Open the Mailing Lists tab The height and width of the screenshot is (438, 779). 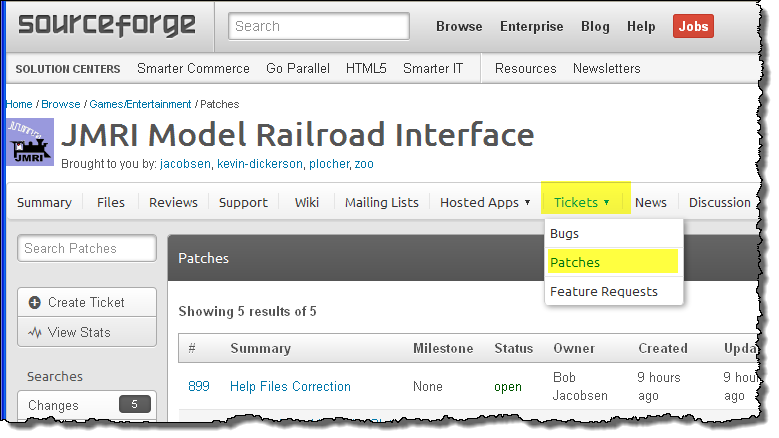point(381,202)
